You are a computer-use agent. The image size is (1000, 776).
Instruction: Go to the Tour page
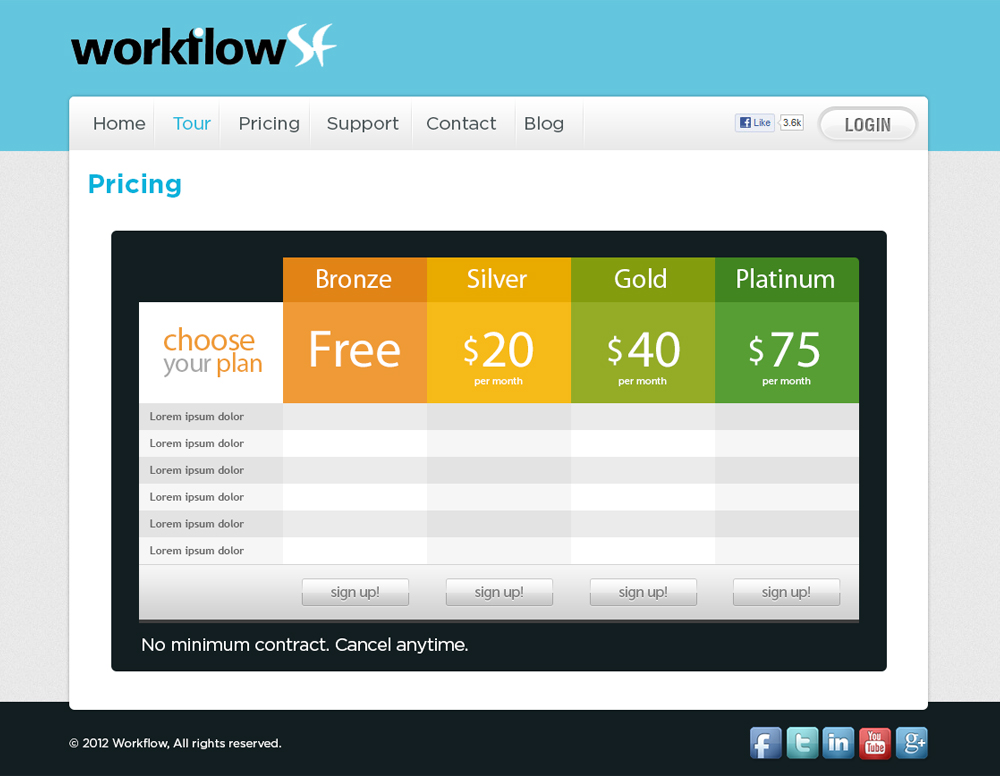(x=192, y=124)
